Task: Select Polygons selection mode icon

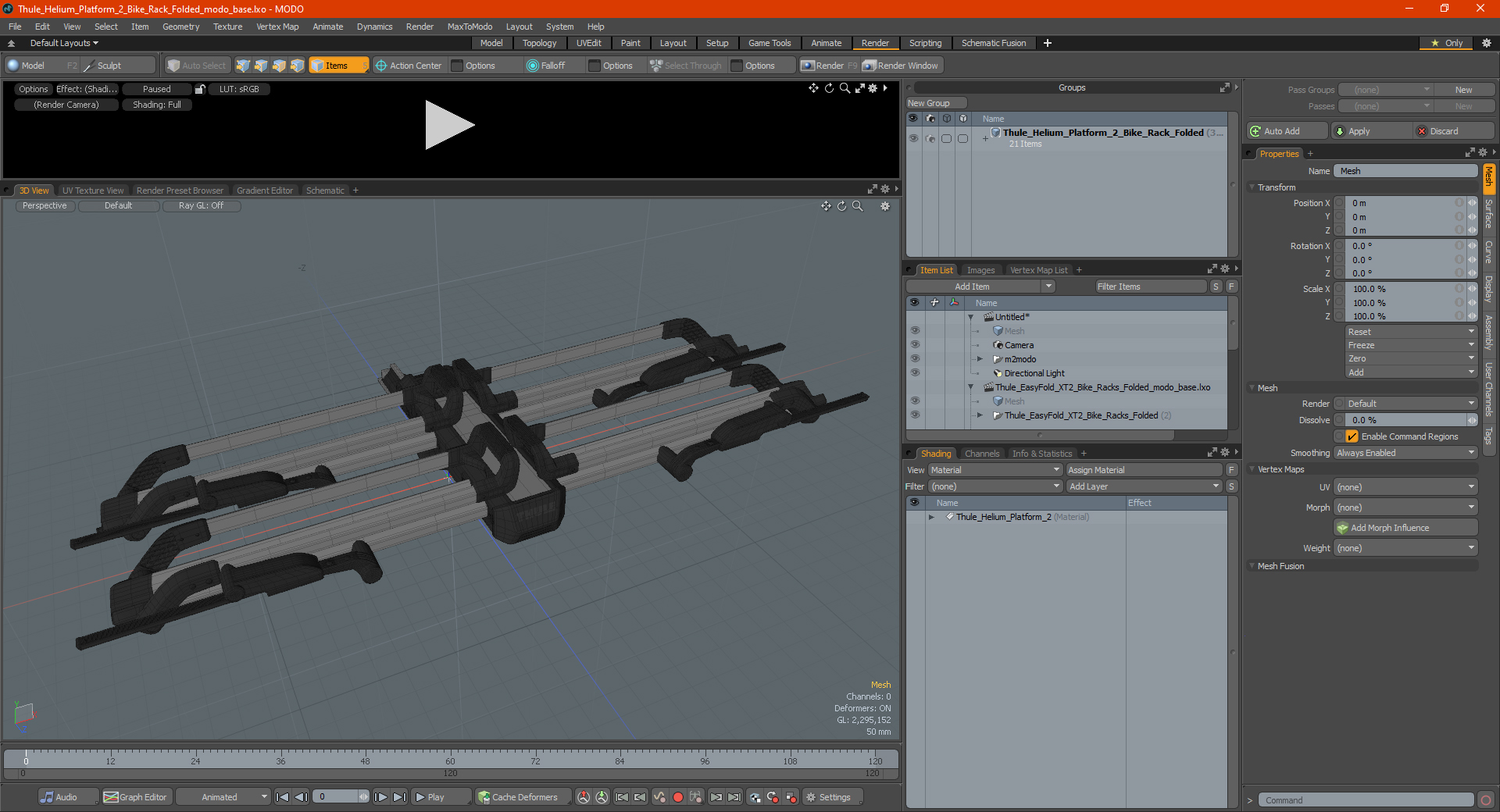Action: click(279, 66)
